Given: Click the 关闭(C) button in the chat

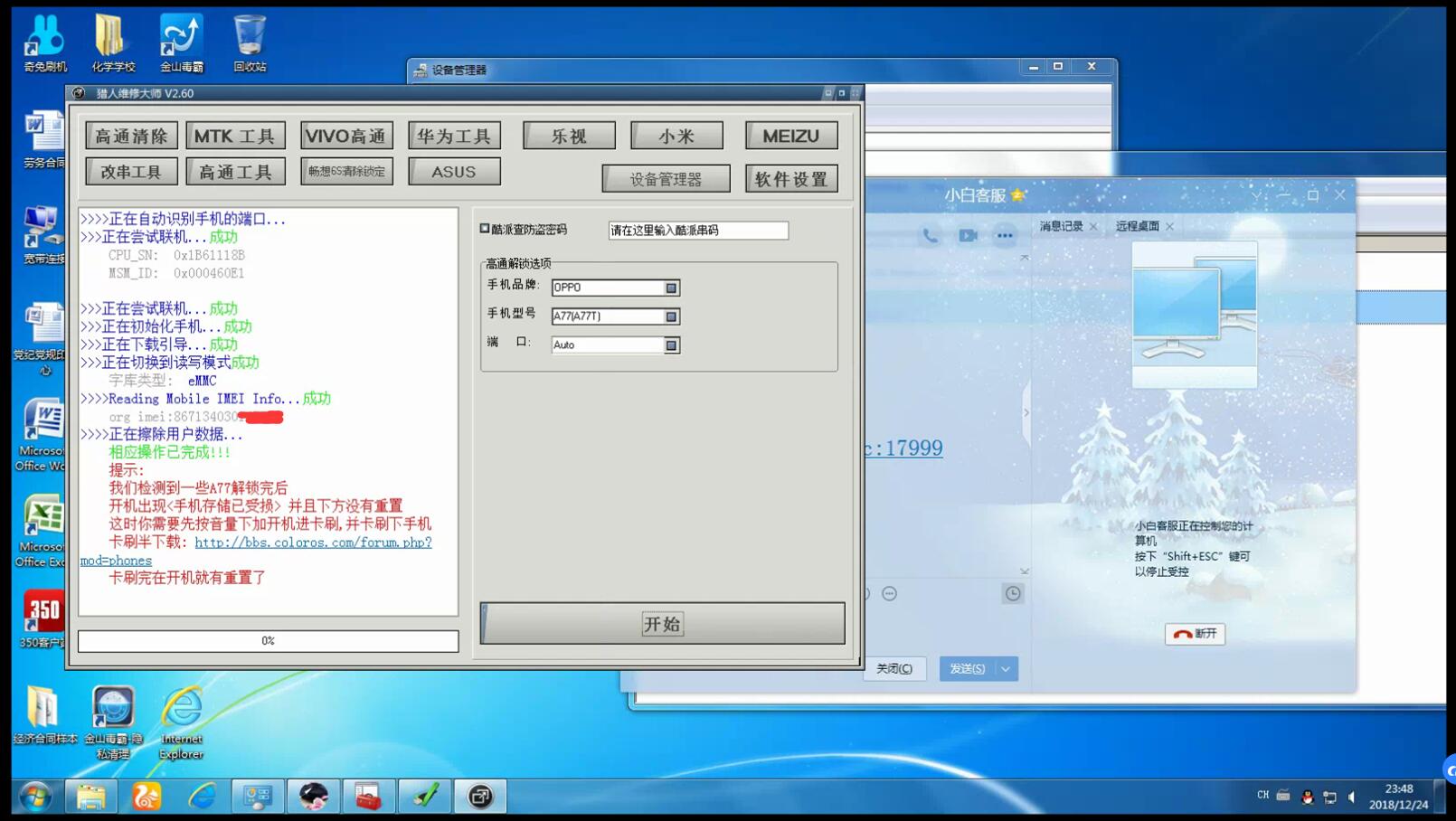Looking at the screenshot, I should pos(894,669).
